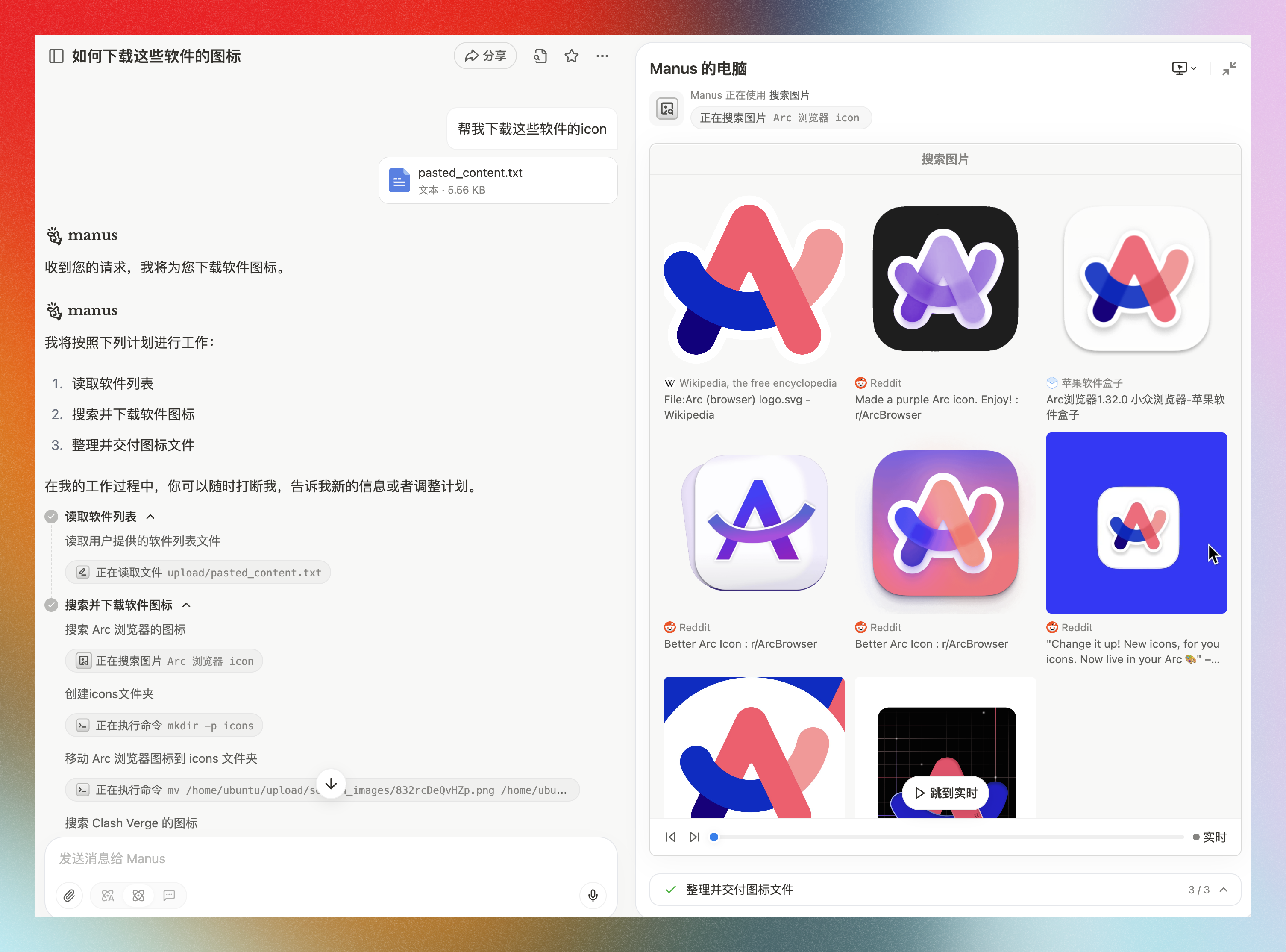
Task: Click the scroll-to-bottom down arrow button
Action: [331, 784]
